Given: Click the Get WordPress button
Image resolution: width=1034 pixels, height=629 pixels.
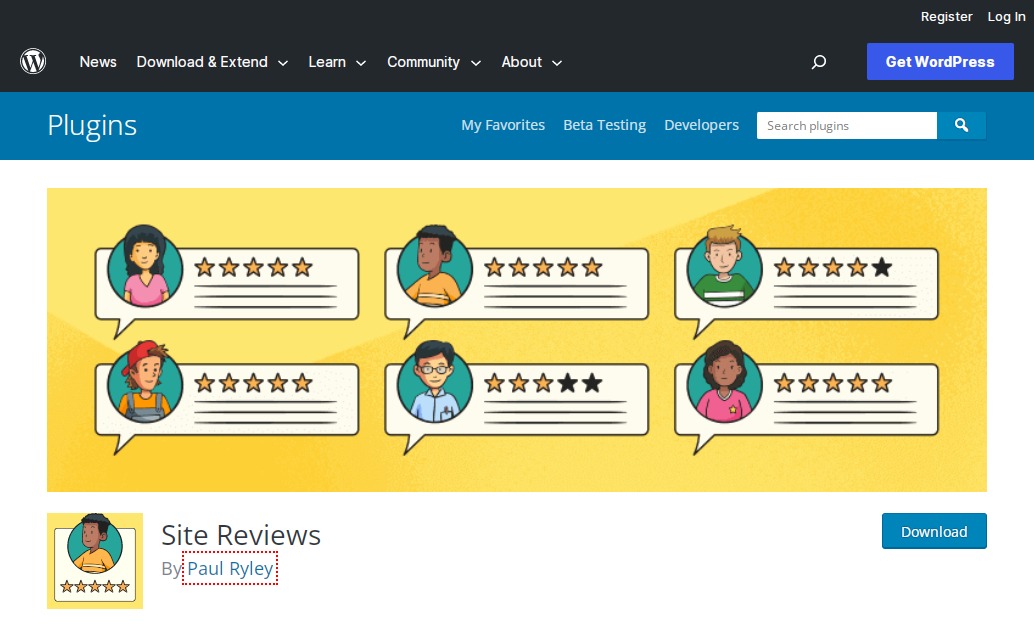Looking at the screenshot, I should click(x=940, y=62).
